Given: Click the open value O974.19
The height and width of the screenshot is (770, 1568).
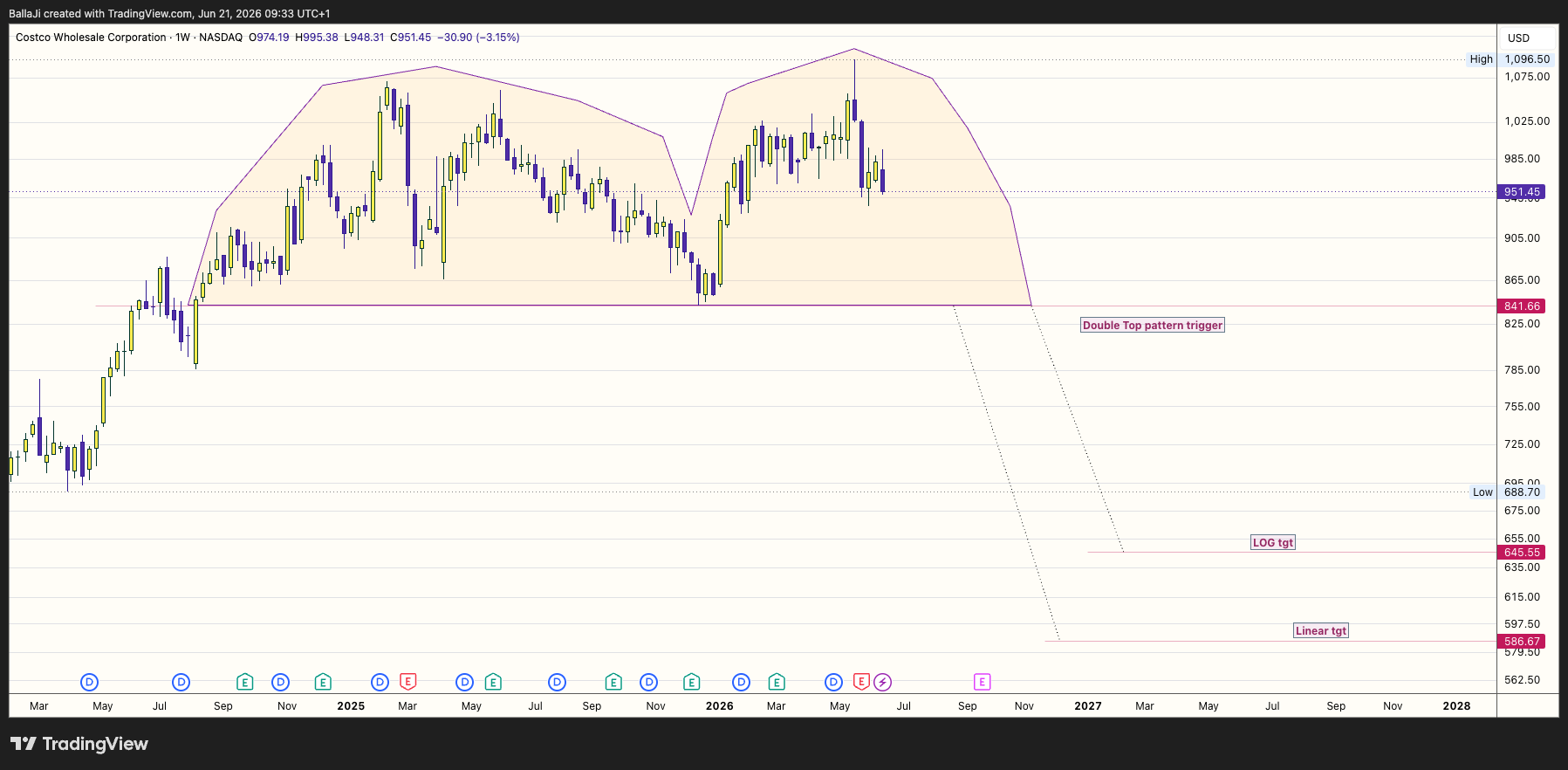Looking at the screenshot, I should click(269, 38).
